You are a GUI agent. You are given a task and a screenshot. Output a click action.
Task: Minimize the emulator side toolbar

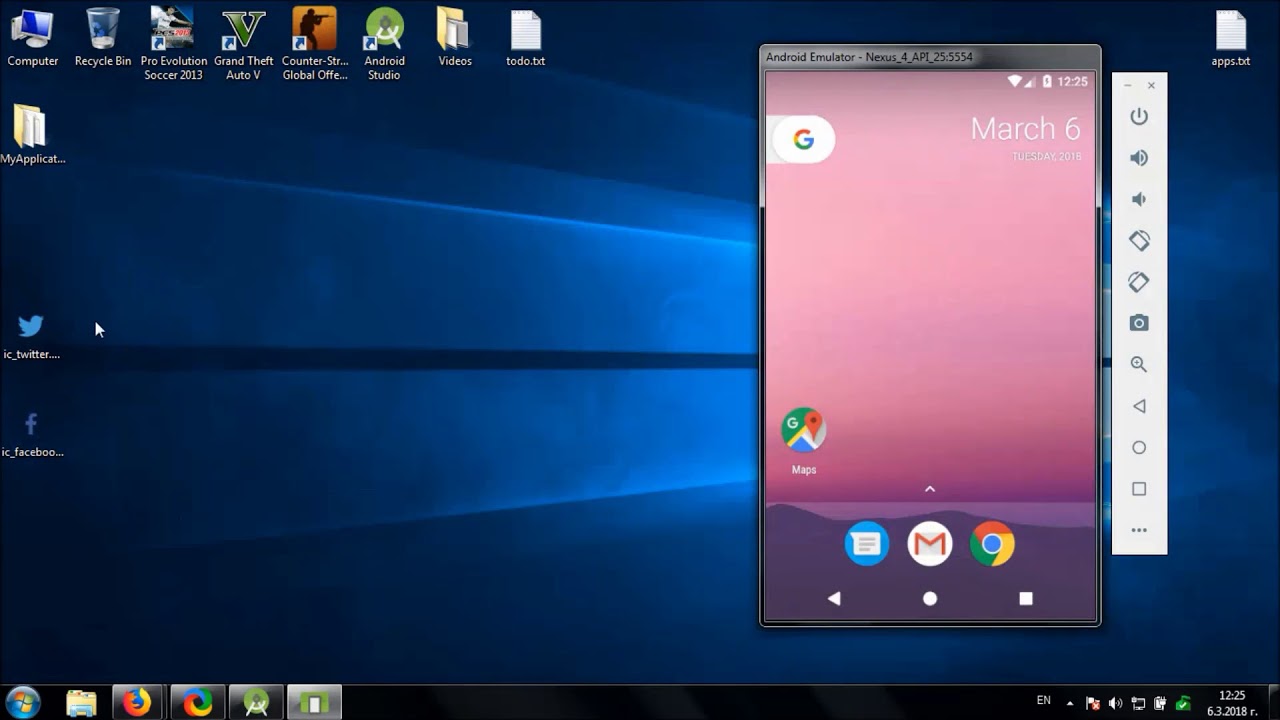pos(1128,86)
